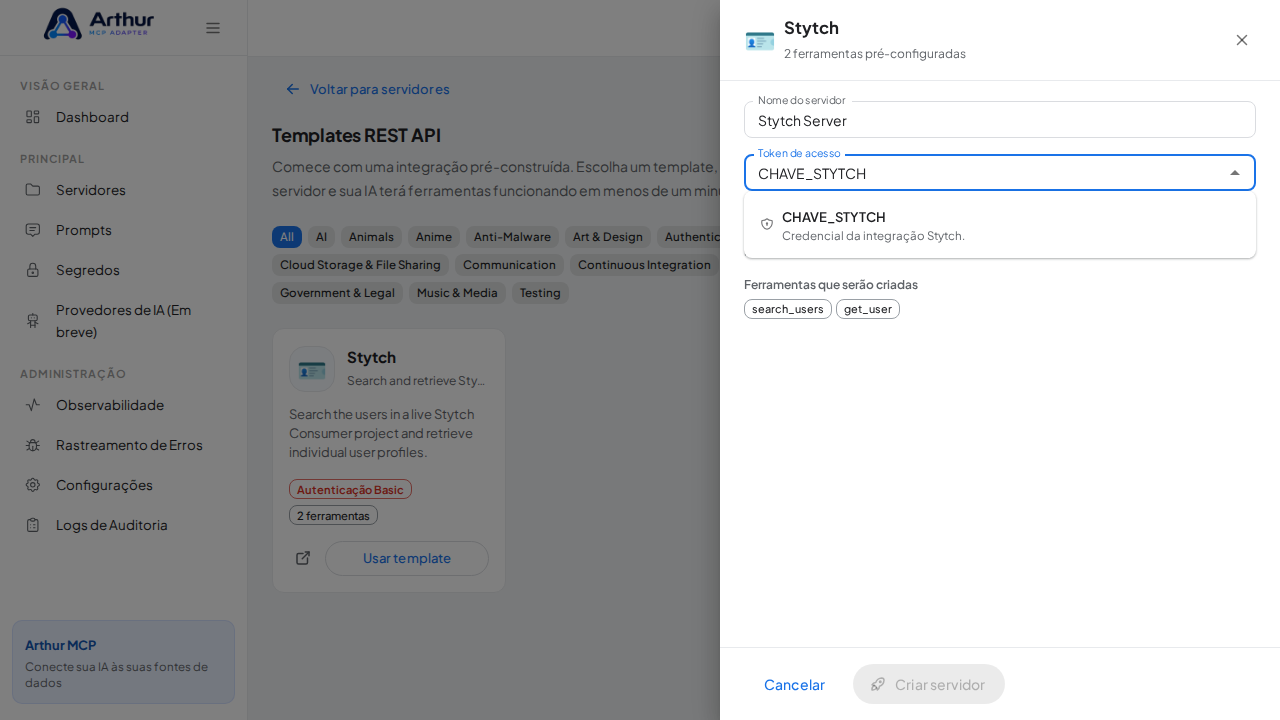Open Prompts in the sidebar

point(124,230)
